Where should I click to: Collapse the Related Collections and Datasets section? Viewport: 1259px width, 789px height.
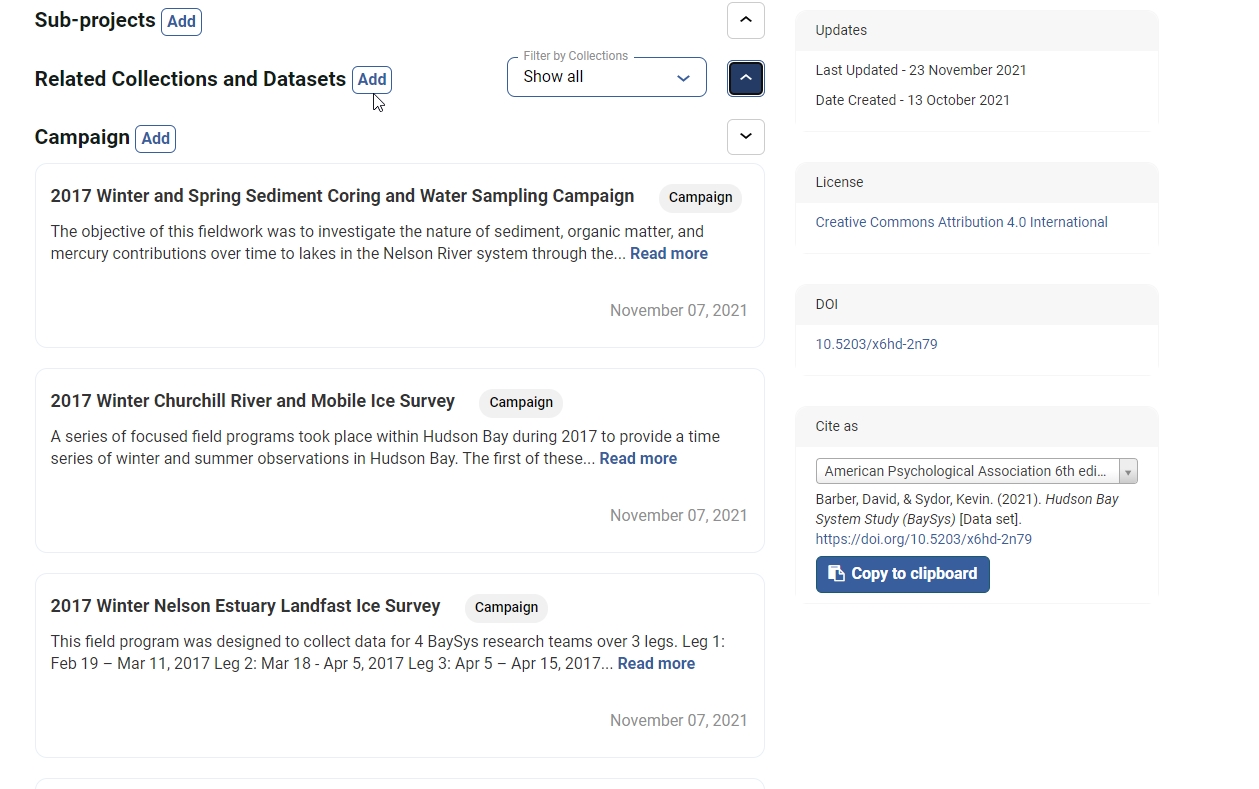coord(745,79)
